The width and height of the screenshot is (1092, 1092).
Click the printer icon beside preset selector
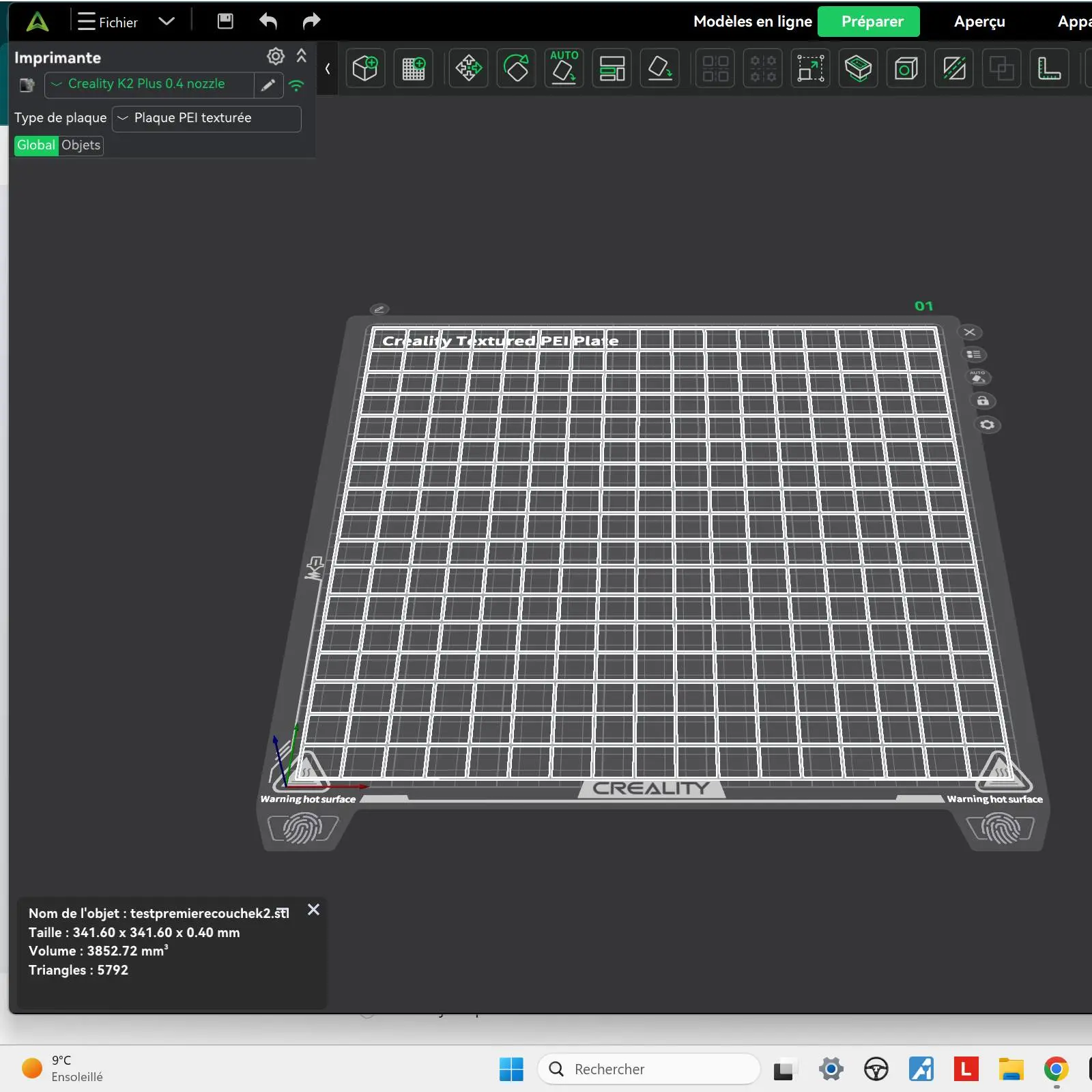pyautogui.click(x=27, y=85)
